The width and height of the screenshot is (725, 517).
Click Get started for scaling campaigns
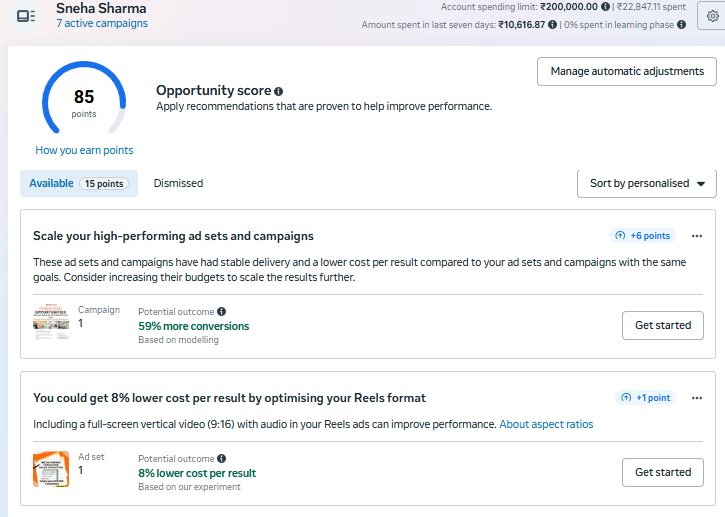coord(663,325)
